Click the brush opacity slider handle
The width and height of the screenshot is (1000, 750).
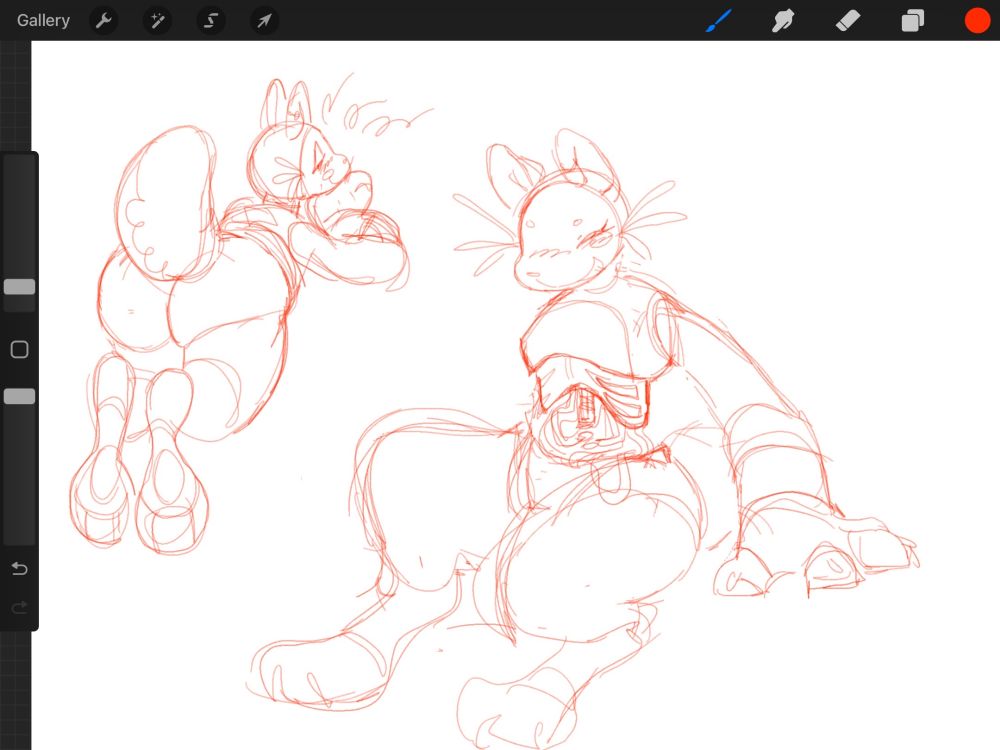point(19,396)
